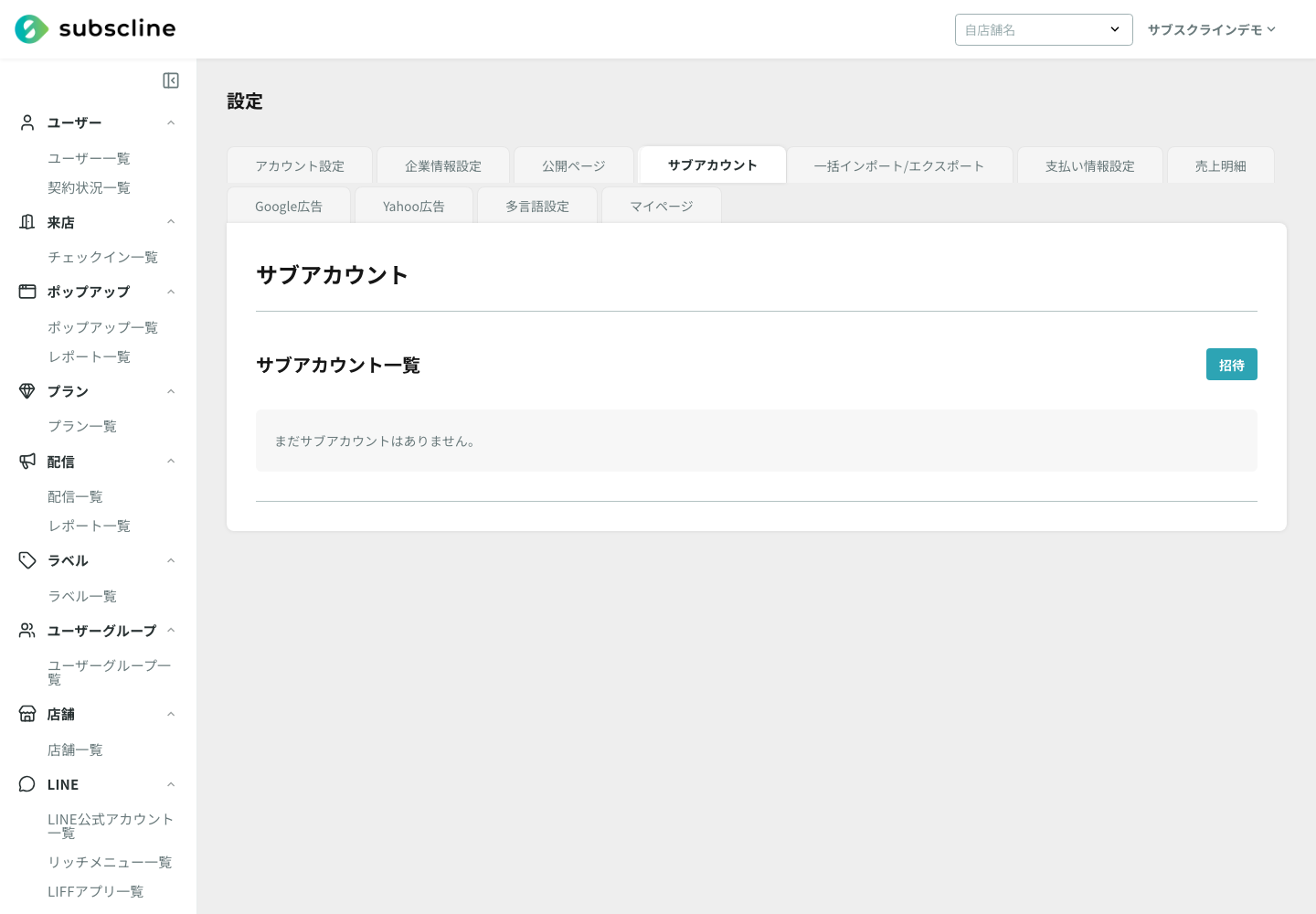The image size is (1316, 914).
Task: Open 配信一覧 link
Action: (75, 496)
